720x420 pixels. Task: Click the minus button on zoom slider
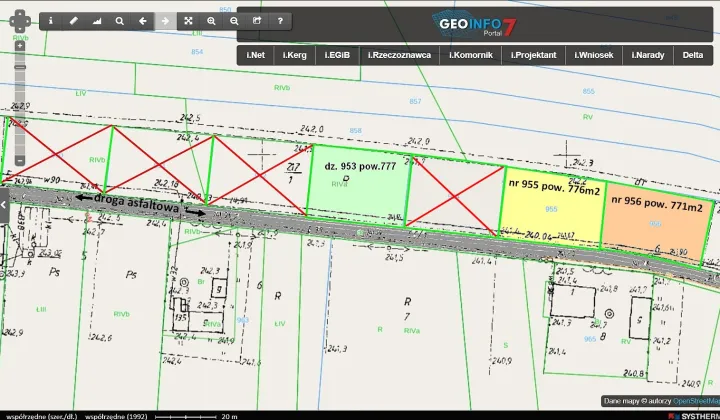(20, 161)
